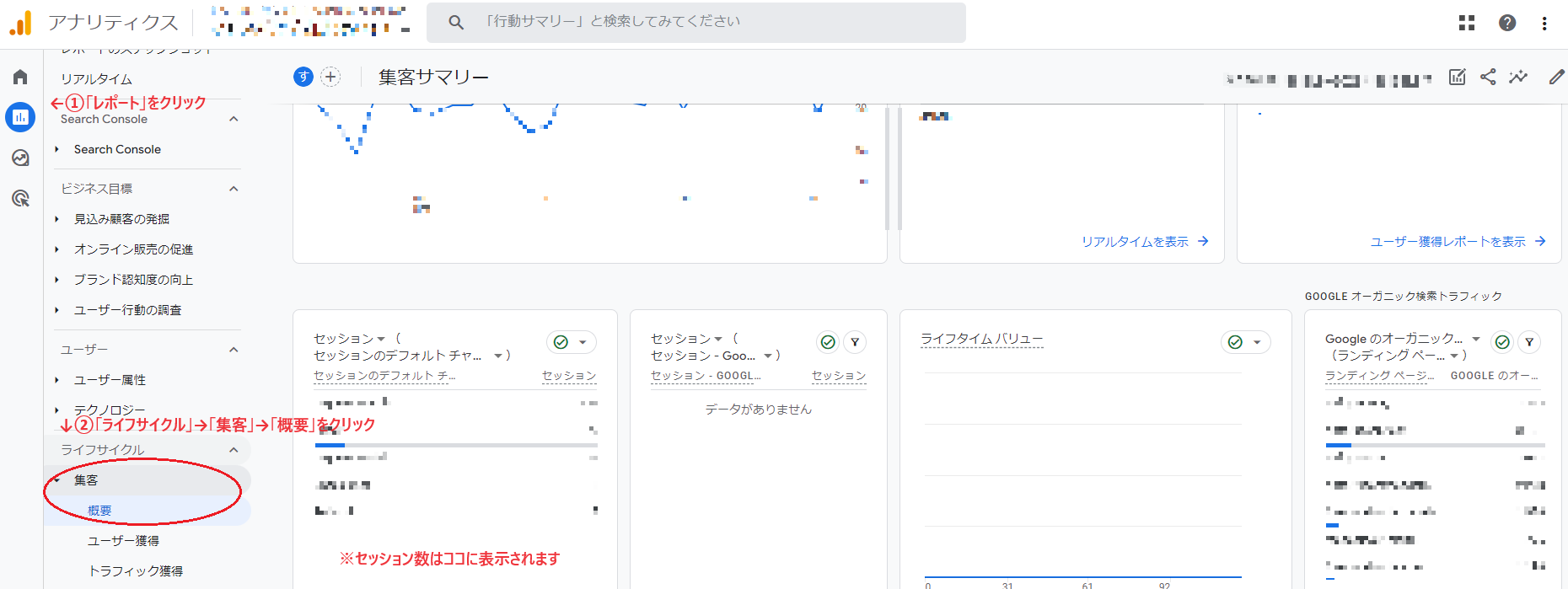Screen dimensions: 1568x589
Task: Collapse the ビジネス目標 section chevron
Action: coord(234,189)
